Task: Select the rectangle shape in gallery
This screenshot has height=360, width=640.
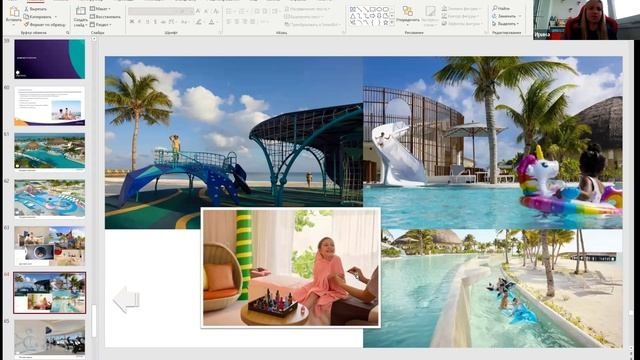Action: click(373, 9)
